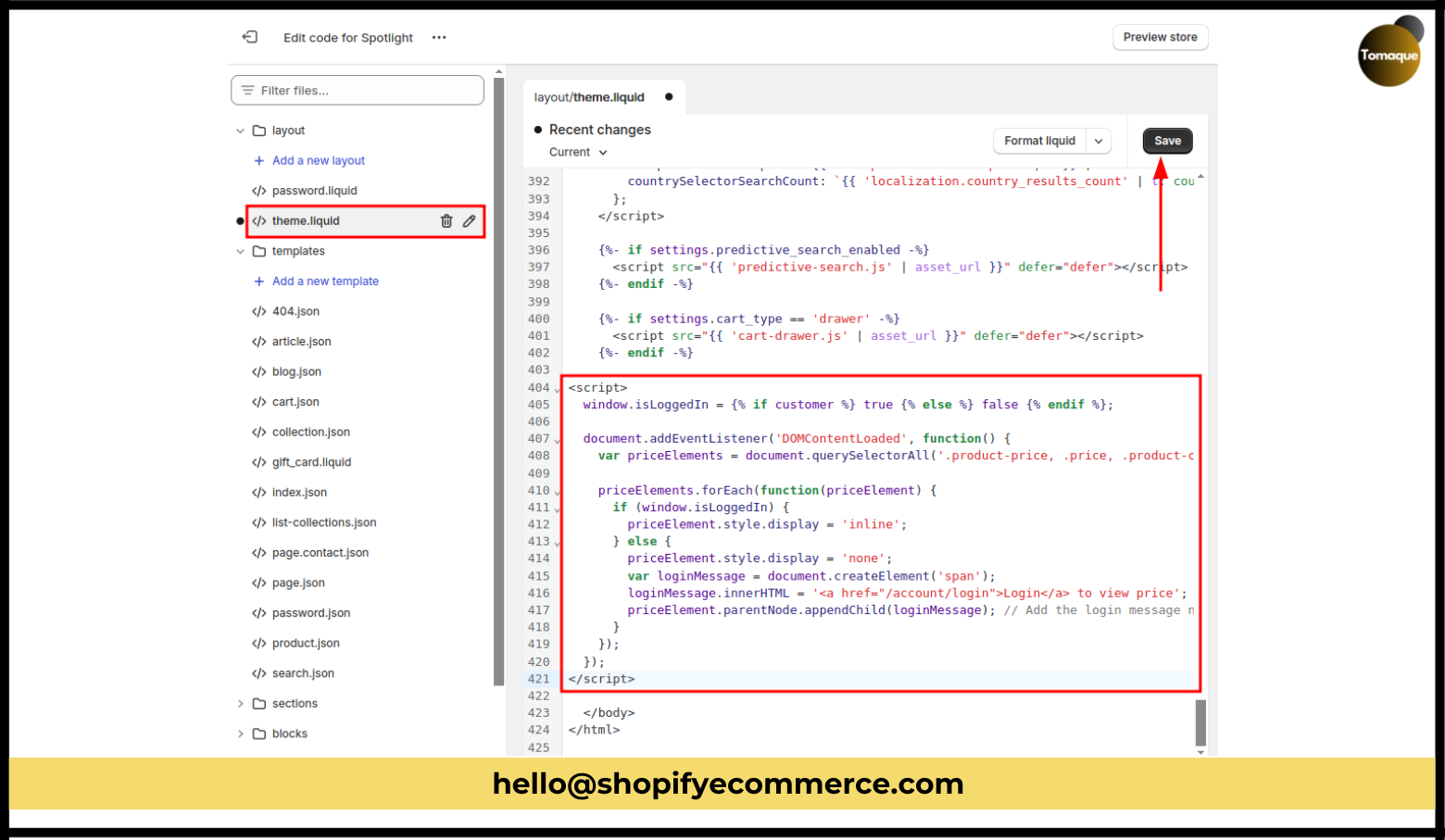The image size is (1445, 840).
Task: Click the Add a new template link
Action: (325, 282)
